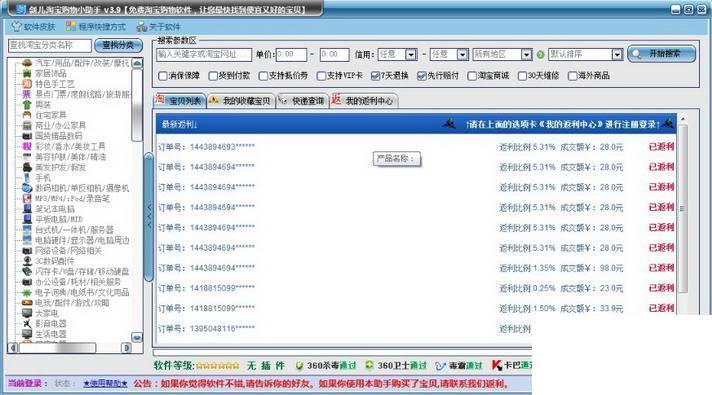Screen dimensions: 712x395
Task: Open the 所有地区 region dropdown
Action: point(526,54)
